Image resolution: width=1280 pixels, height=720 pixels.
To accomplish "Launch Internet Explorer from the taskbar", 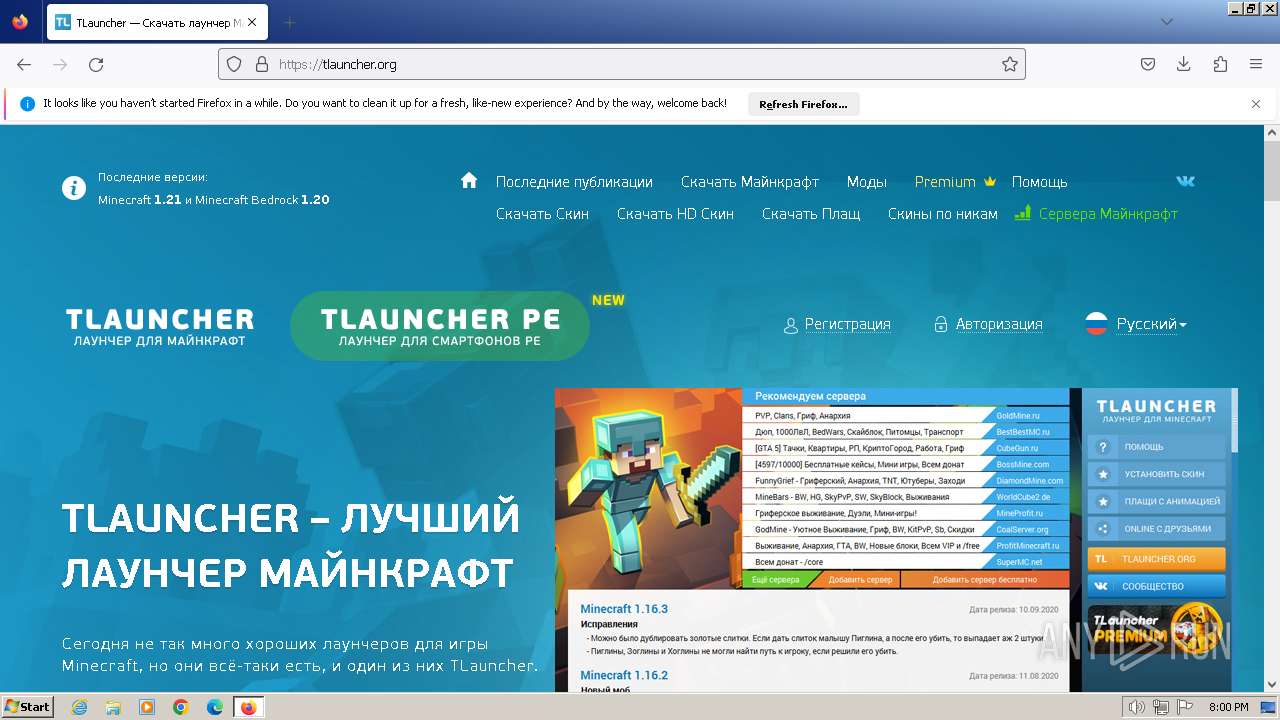I will 79,707.
